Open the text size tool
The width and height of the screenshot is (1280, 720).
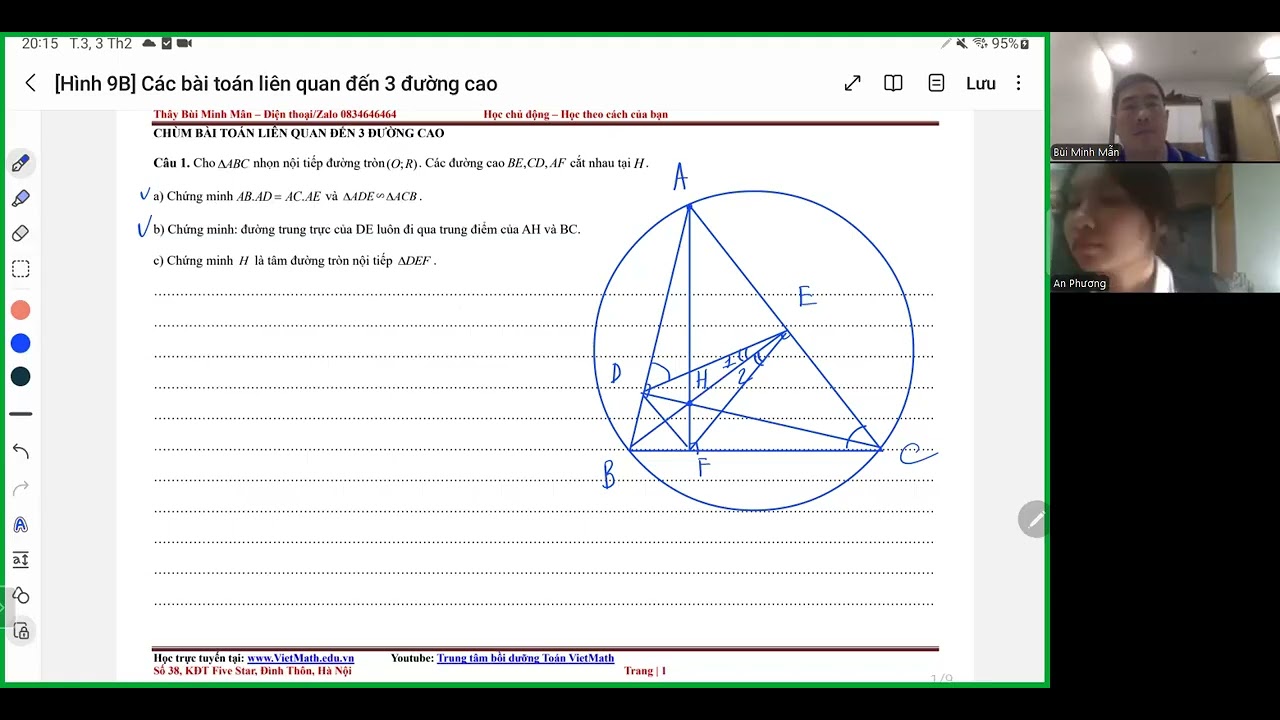point(20,560)
